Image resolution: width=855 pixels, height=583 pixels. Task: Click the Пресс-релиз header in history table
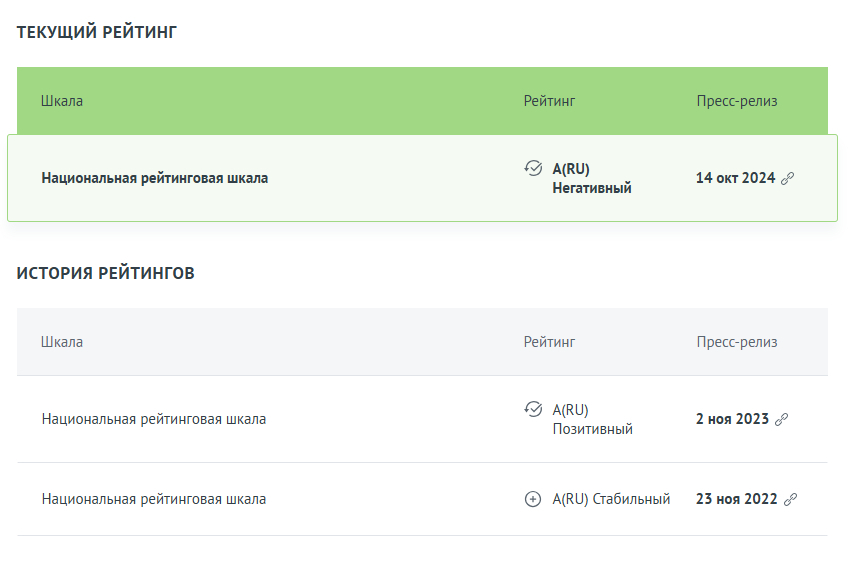(x=737, y=342)
